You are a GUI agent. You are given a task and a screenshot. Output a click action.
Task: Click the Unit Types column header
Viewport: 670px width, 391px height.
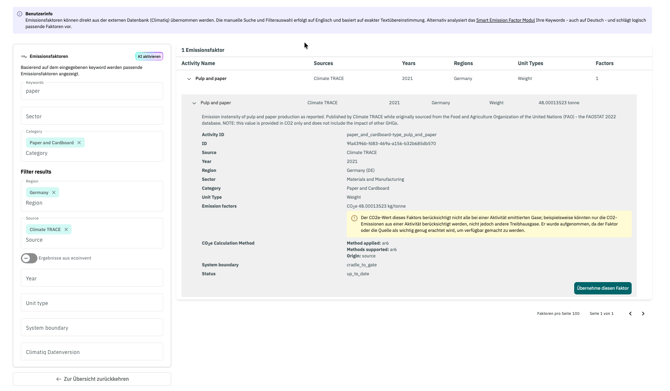(x=530, y=63)
